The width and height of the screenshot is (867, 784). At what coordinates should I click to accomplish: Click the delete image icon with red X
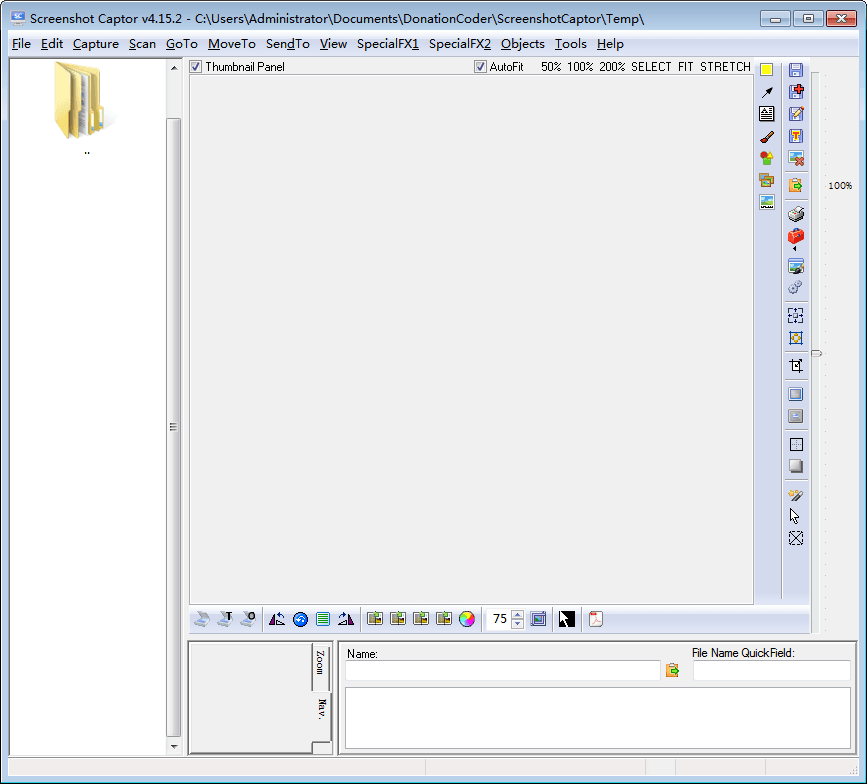click(x=796, y=158)
